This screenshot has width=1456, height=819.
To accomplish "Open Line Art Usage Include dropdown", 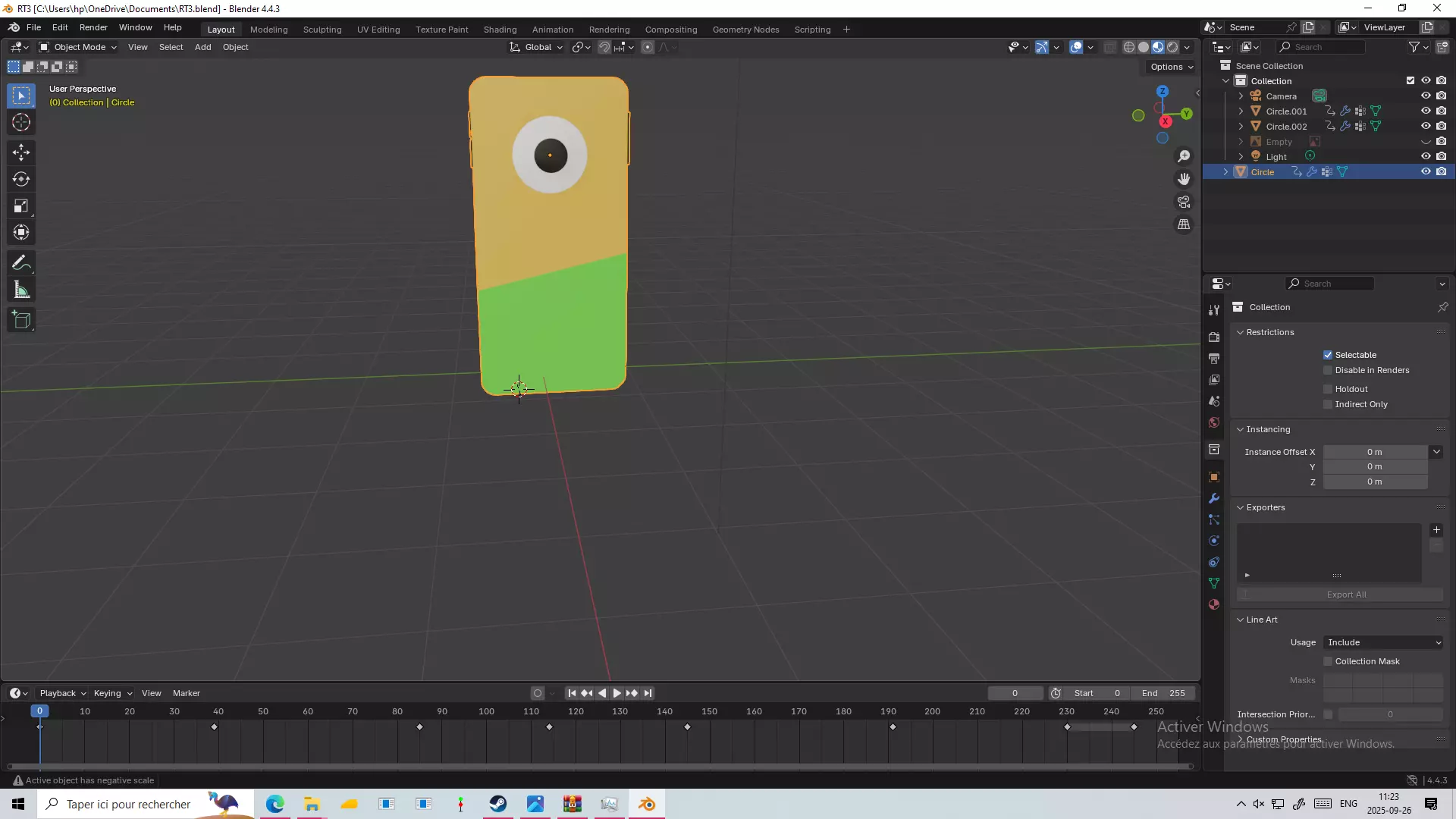I will point(1383,642).
